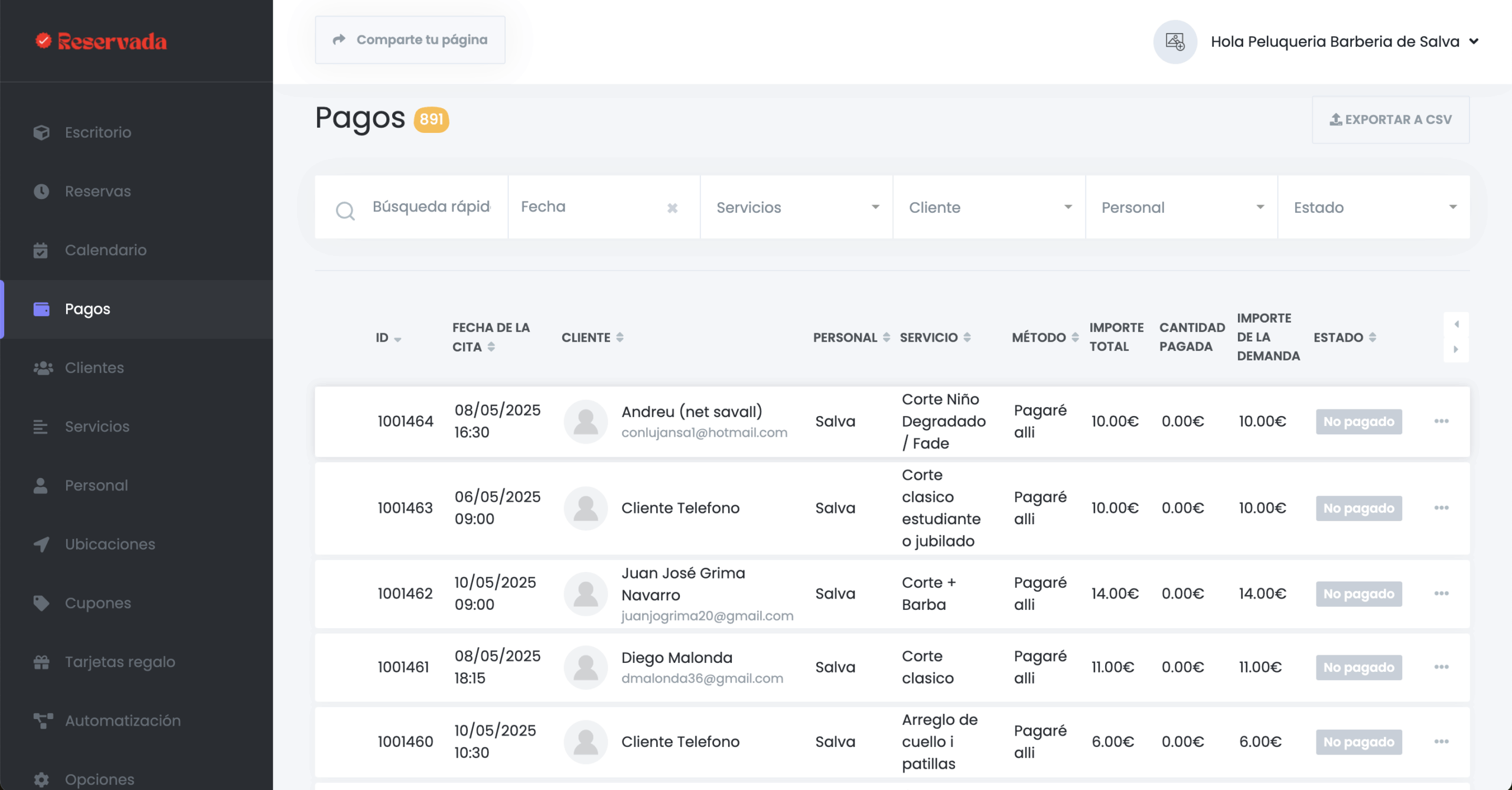Click the Cupones tag icon
This screenshot has width=1512, height=790.
41,603
